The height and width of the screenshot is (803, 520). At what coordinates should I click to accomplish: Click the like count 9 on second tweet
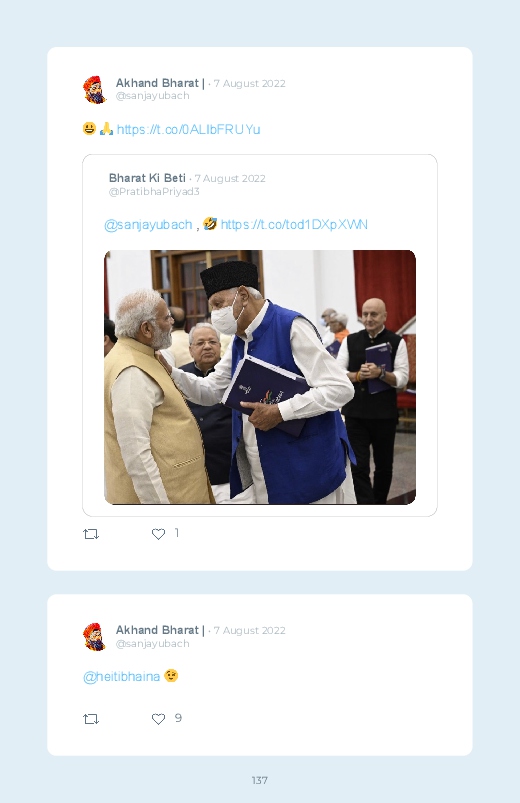(178, 718)
